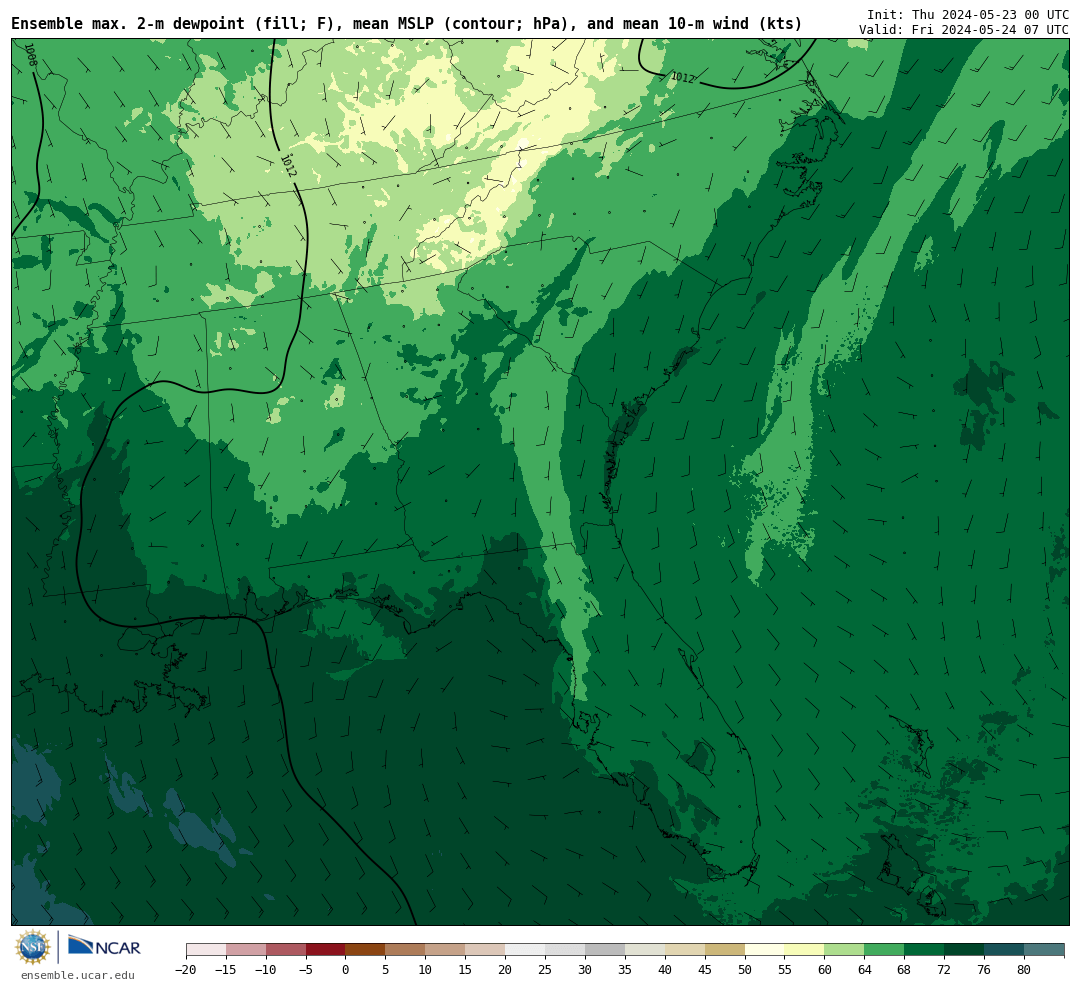Pick the light yellow swatch between 55 and 60
The height and width of the screenshot is (988, 1080).
tap(805, 950)
